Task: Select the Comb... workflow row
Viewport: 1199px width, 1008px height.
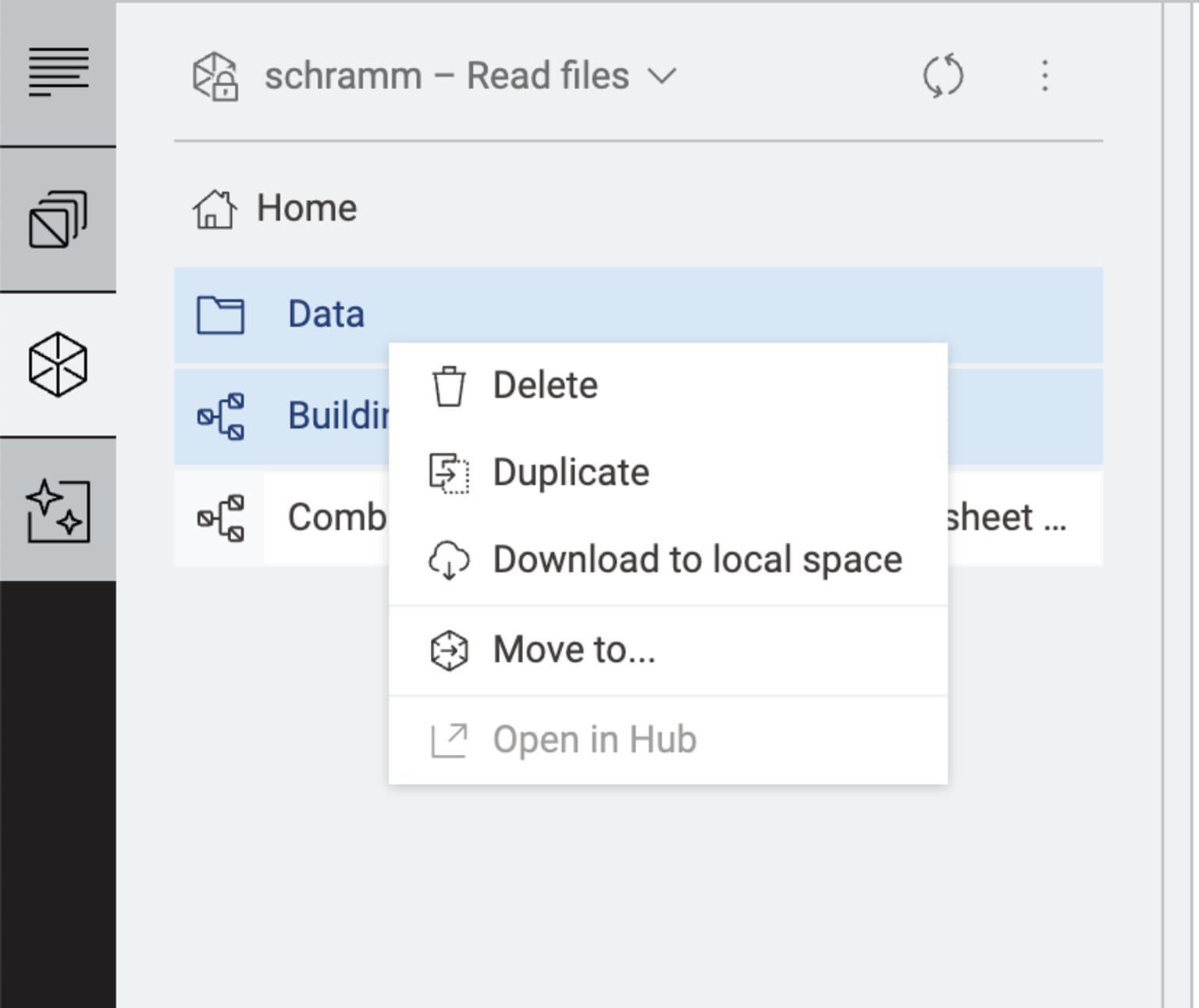Action: (639, 517)
